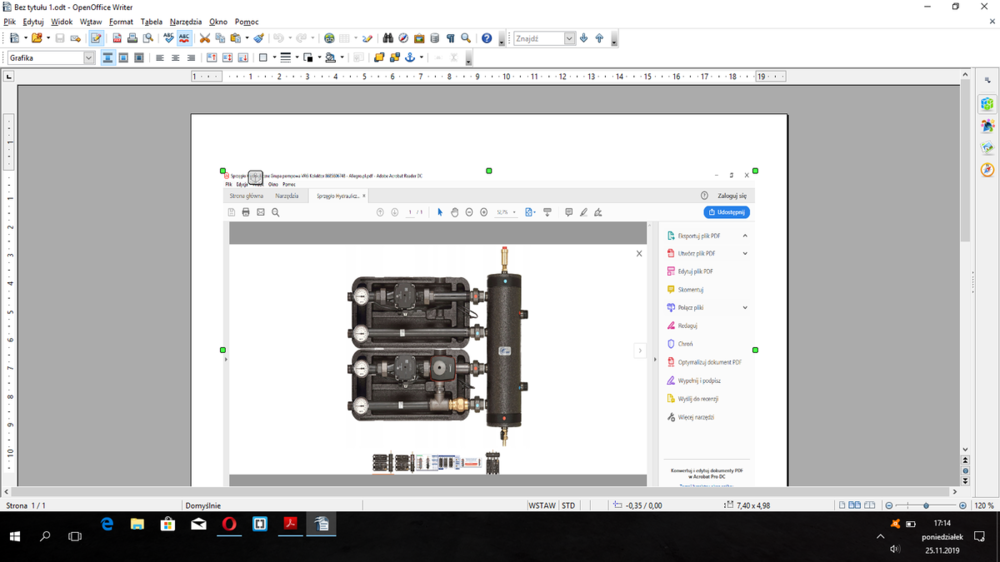Click the Format Paintbrush icon
The height and width of the screenshot is (562, 1000).
(x=258, y=38)
